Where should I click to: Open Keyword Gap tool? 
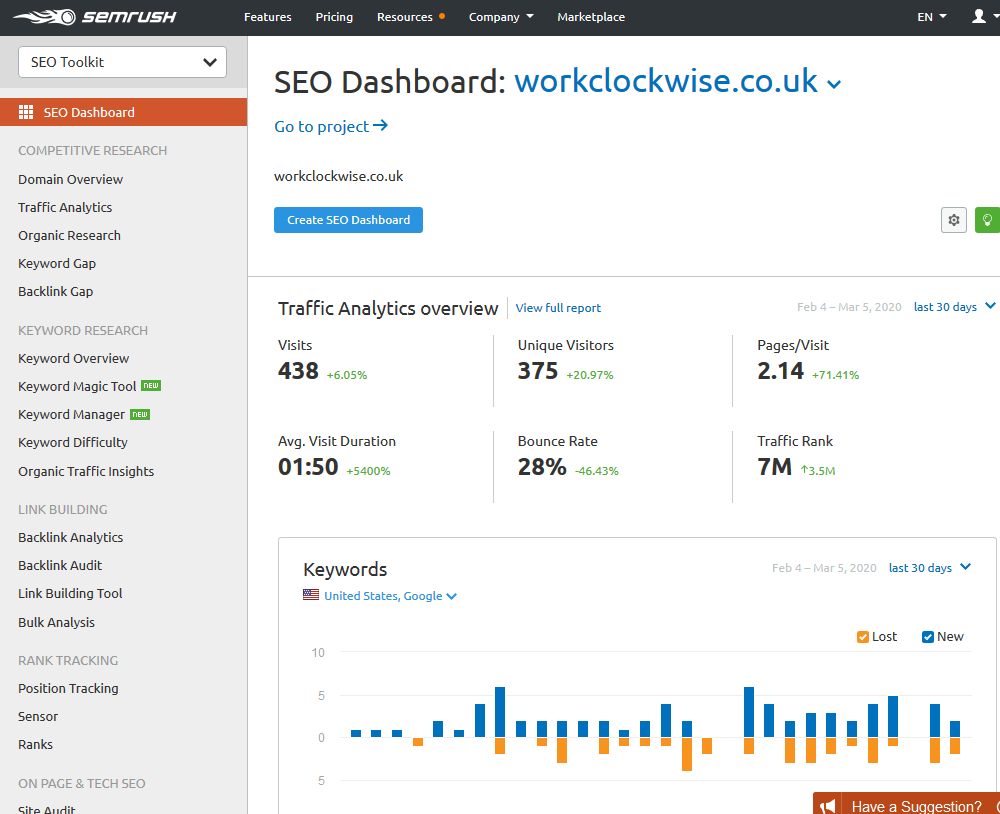pyautogui.click(x=57, y=263)
